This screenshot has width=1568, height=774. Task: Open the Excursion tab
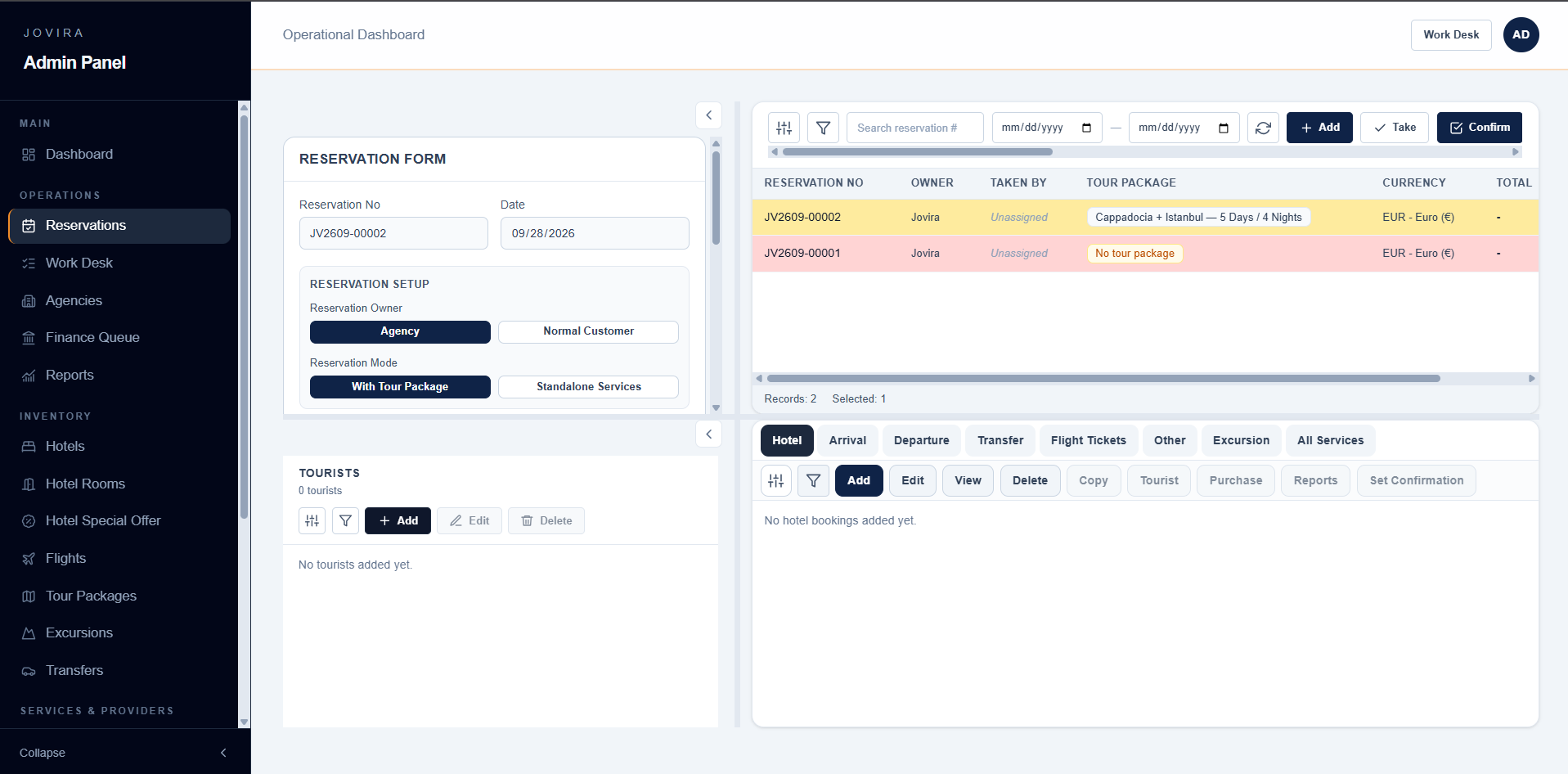(1241, 441)
